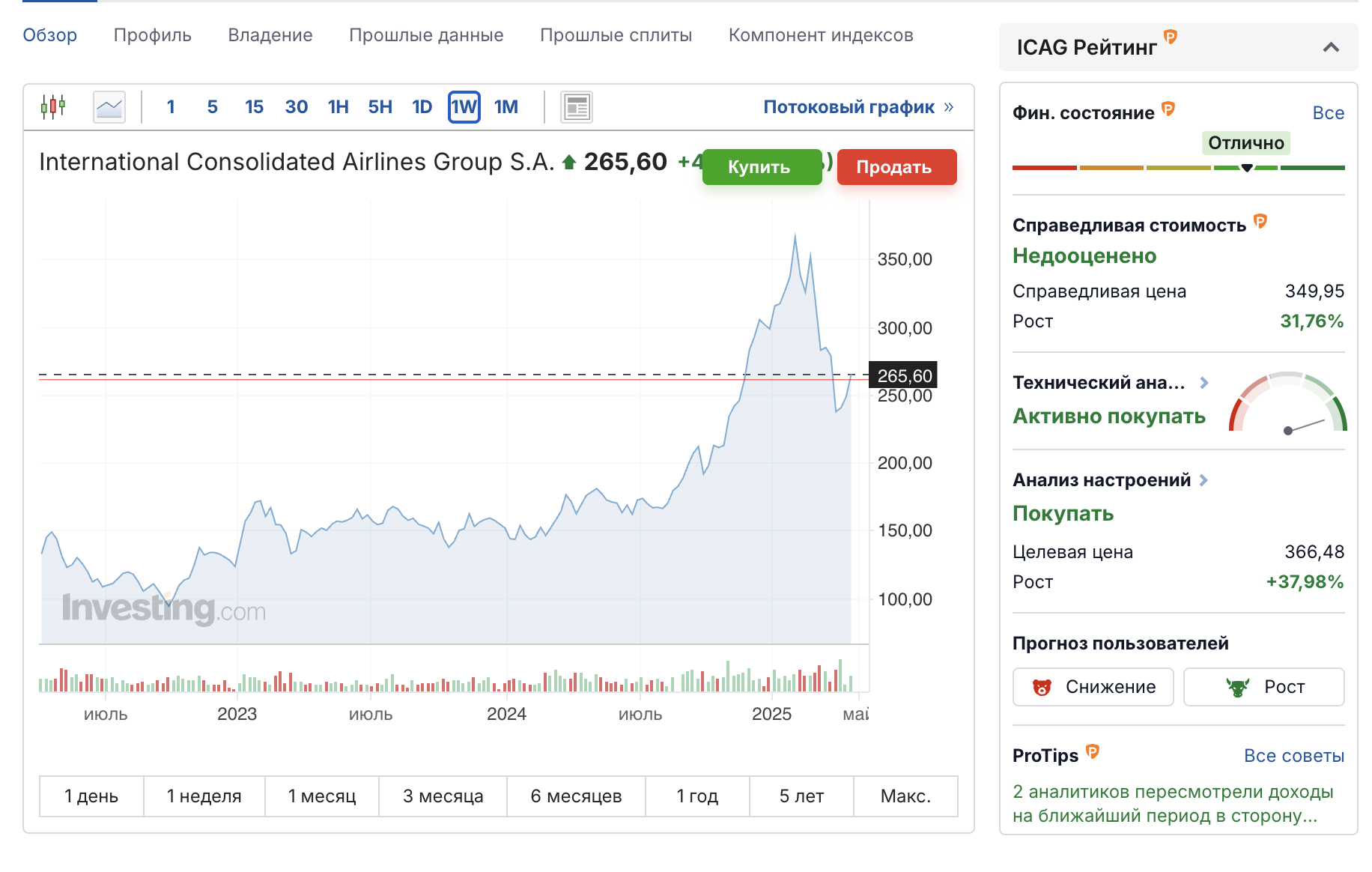The height and width of the screenshot is (872, 1372).
Task: Click the Покупать sentiment result
Action: (1063, 514)
